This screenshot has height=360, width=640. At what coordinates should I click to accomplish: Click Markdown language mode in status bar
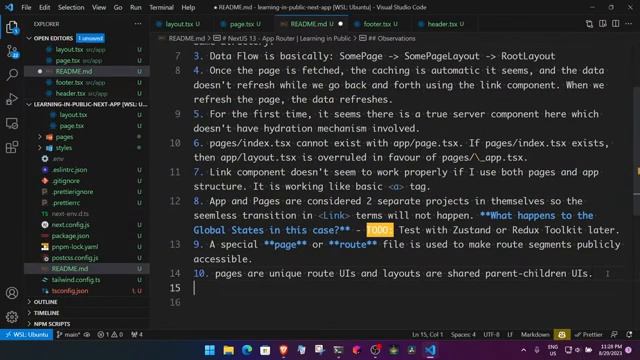coord(535,335)
